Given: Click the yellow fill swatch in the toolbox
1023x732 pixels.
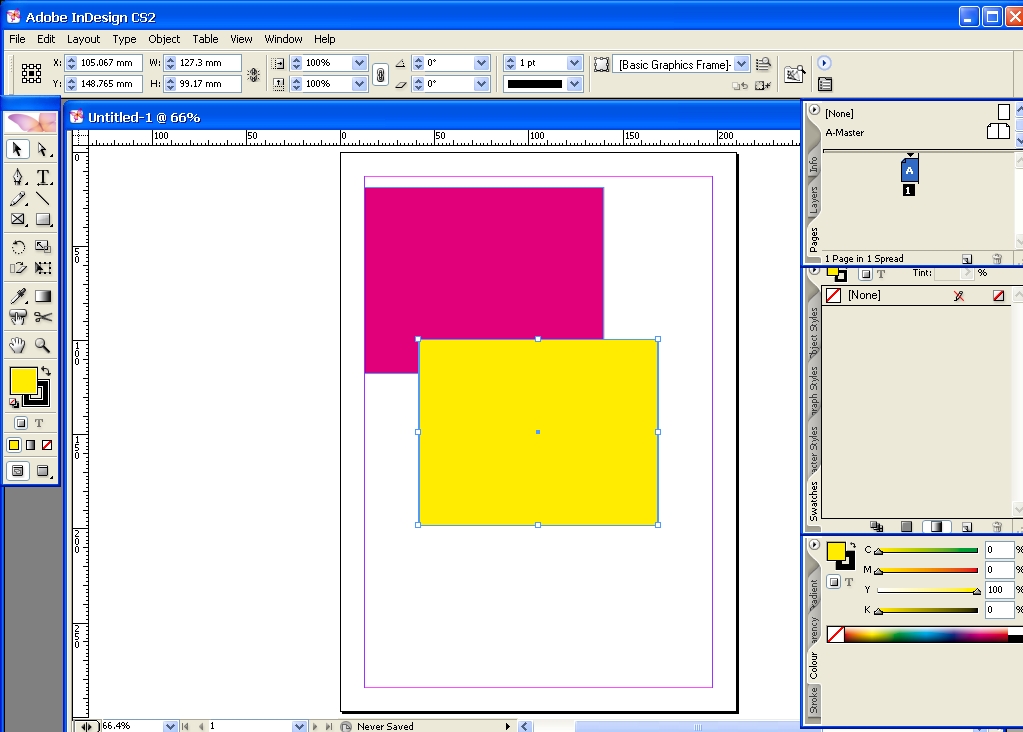Looking at the screenshot, I should coord(23,381).
